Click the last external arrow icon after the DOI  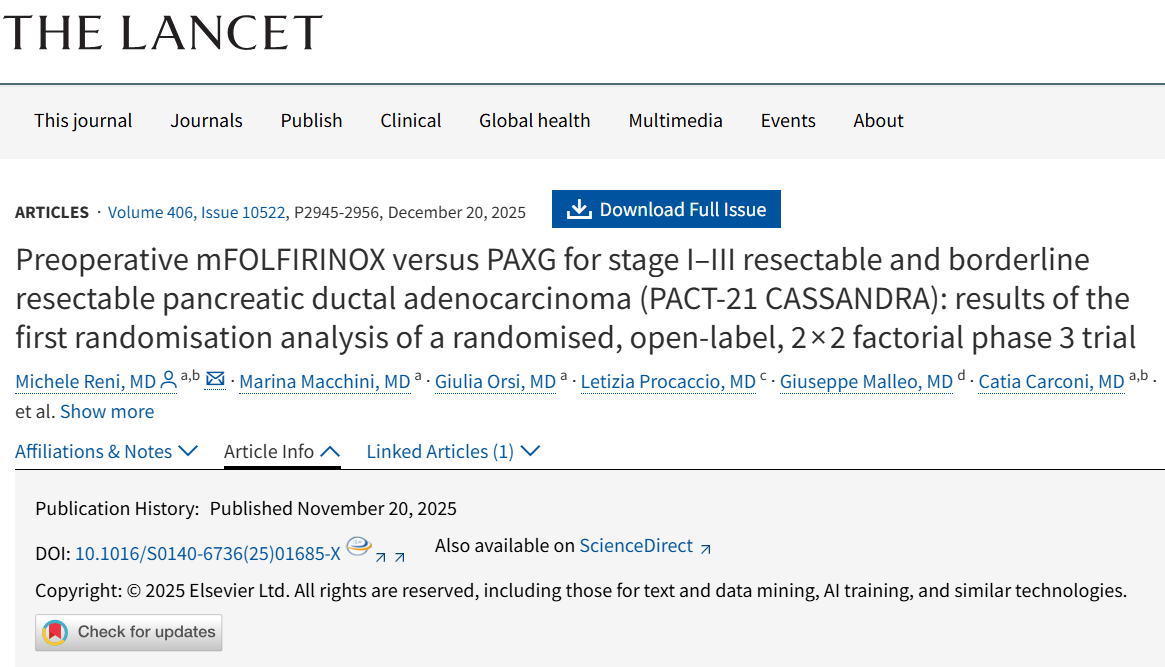400,557
